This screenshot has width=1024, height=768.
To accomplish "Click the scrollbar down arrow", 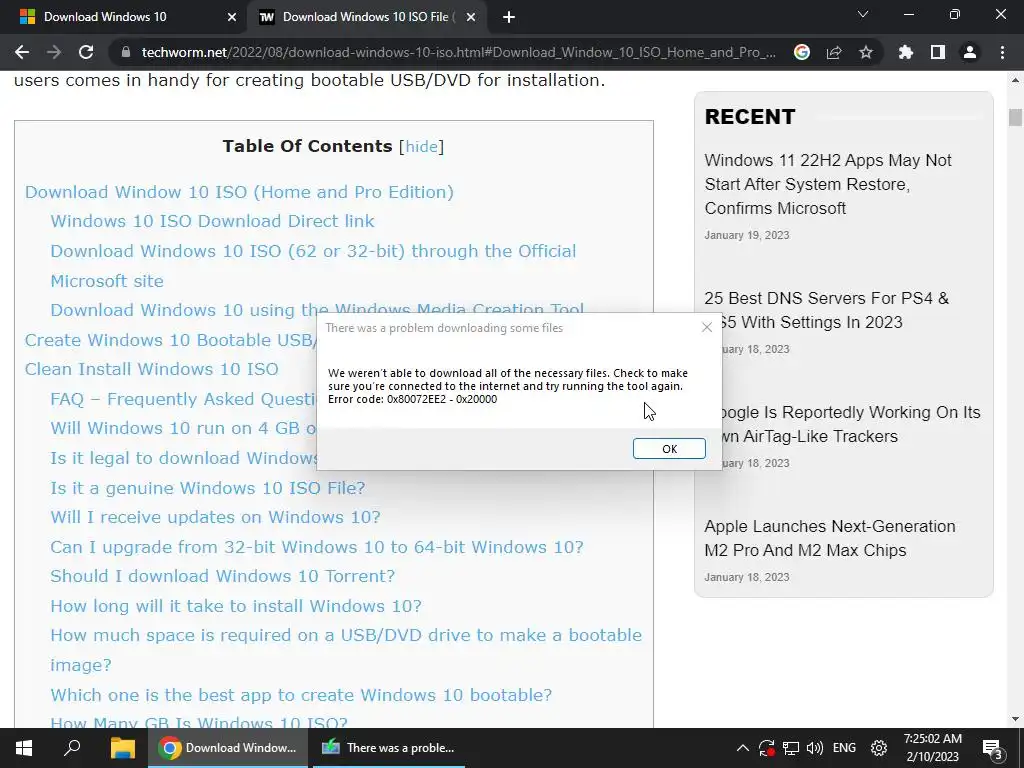I will pyautogui.click(x=1015, y=719).
